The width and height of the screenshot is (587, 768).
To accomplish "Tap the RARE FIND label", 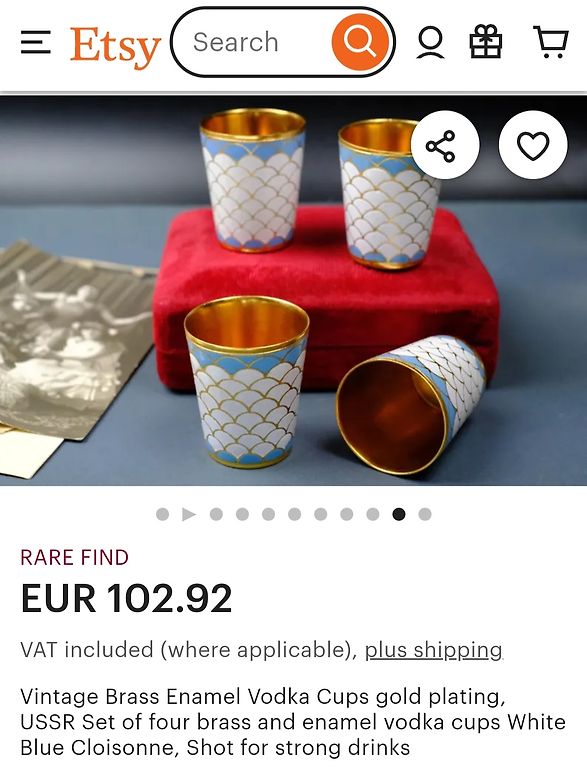I will click(x=74, y=557).
